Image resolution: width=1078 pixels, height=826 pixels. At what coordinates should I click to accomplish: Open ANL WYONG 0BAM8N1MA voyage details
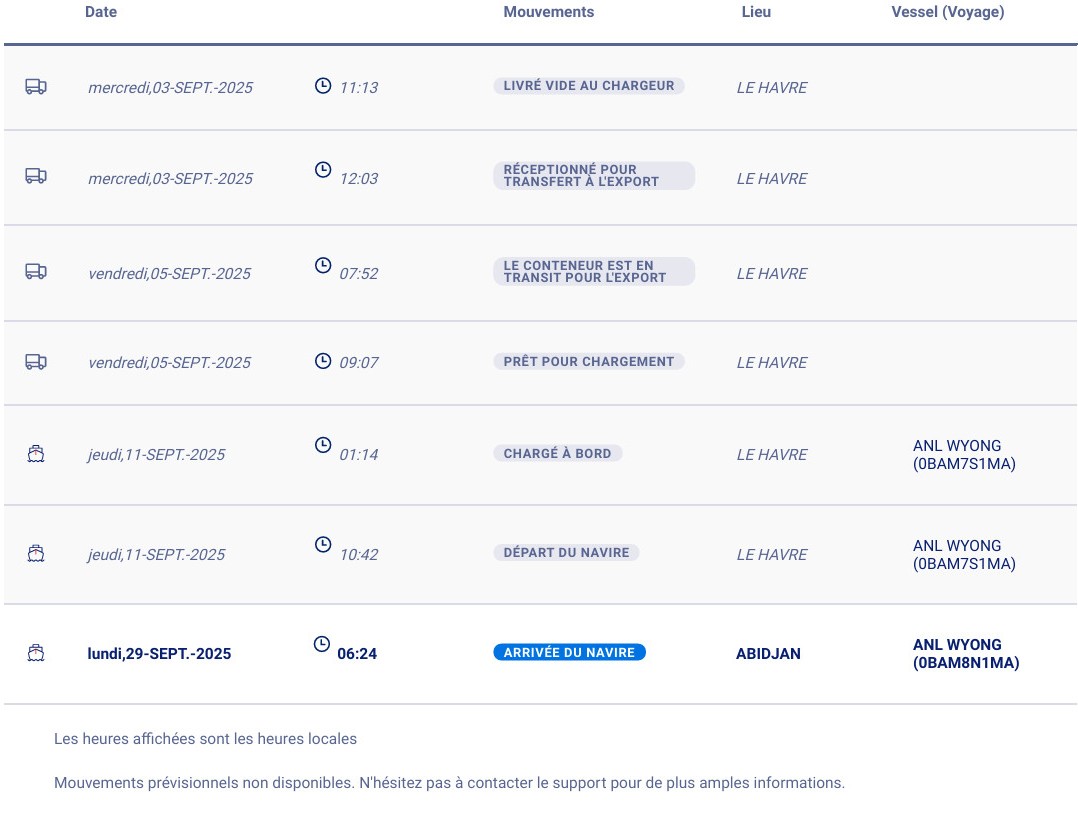coord(965,653)
